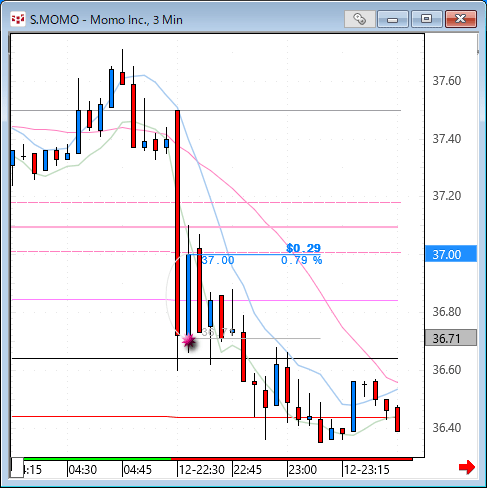This screenshot has width=487, height=488.
Task: Click the CQG chart icon in title bar
Action: (x=18, y=19)
